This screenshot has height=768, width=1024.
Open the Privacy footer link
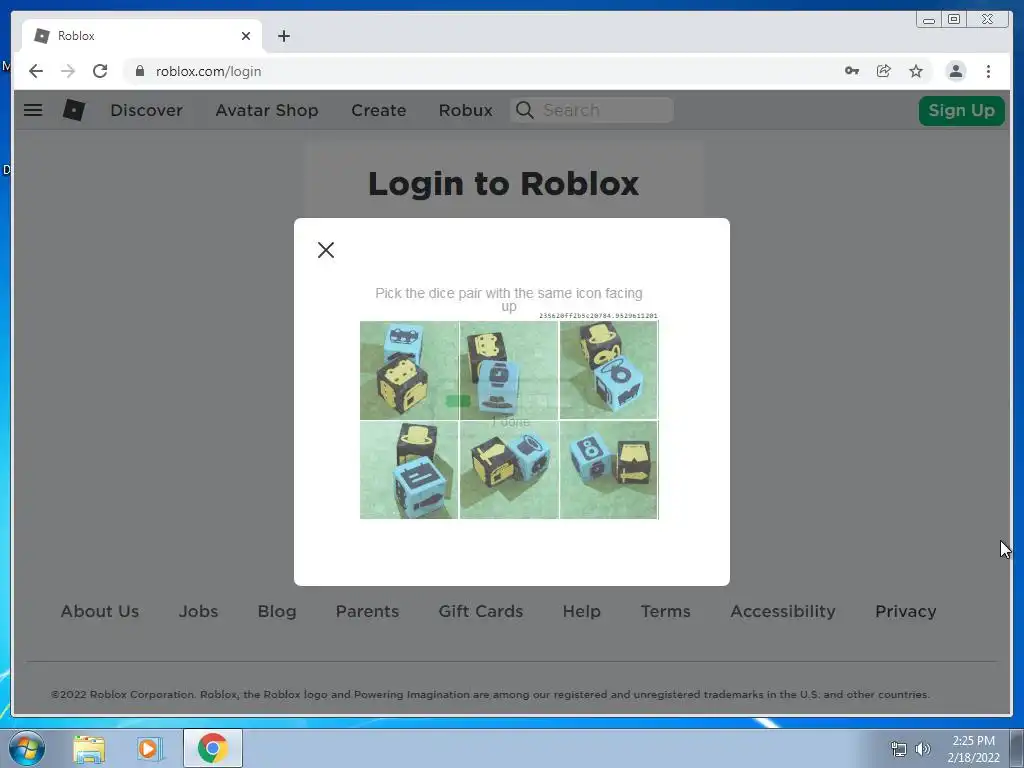(x=906, y=611)
